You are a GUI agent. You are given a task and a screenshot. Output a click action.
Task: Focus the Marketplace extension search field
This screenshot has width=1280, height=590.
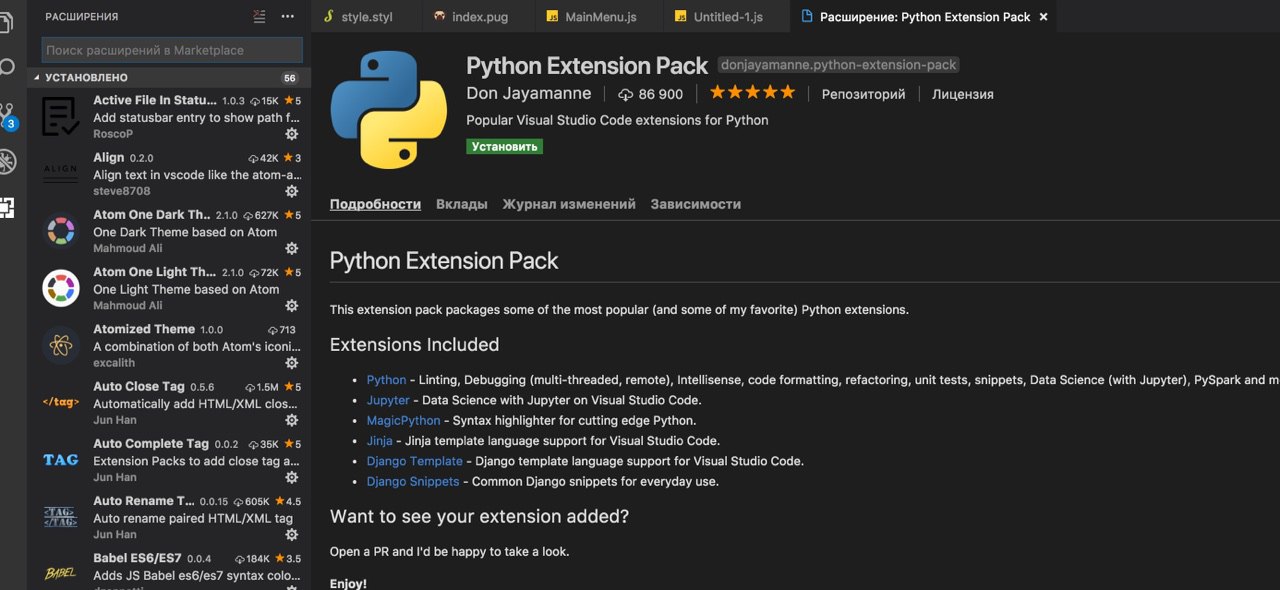172,50
